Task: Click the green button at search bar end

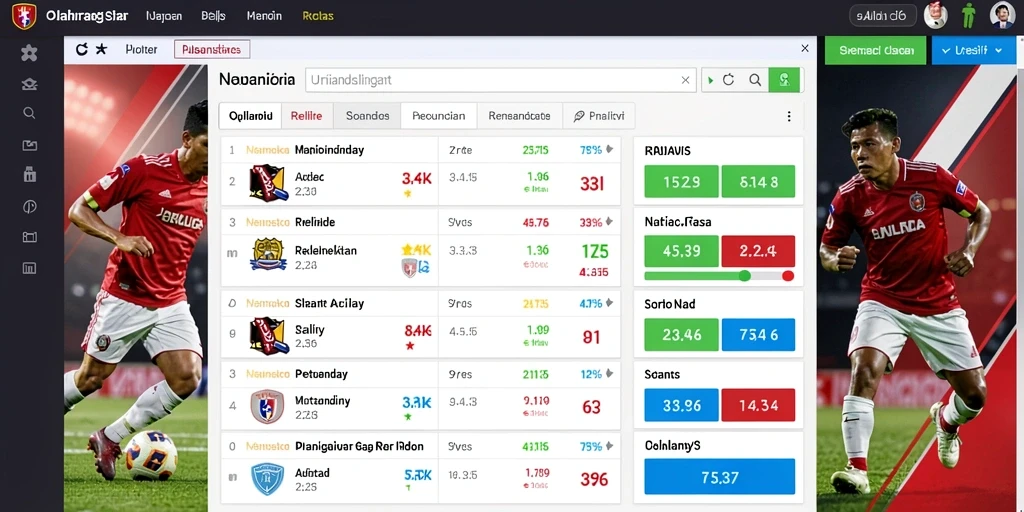Action: [x=784, y=80]
